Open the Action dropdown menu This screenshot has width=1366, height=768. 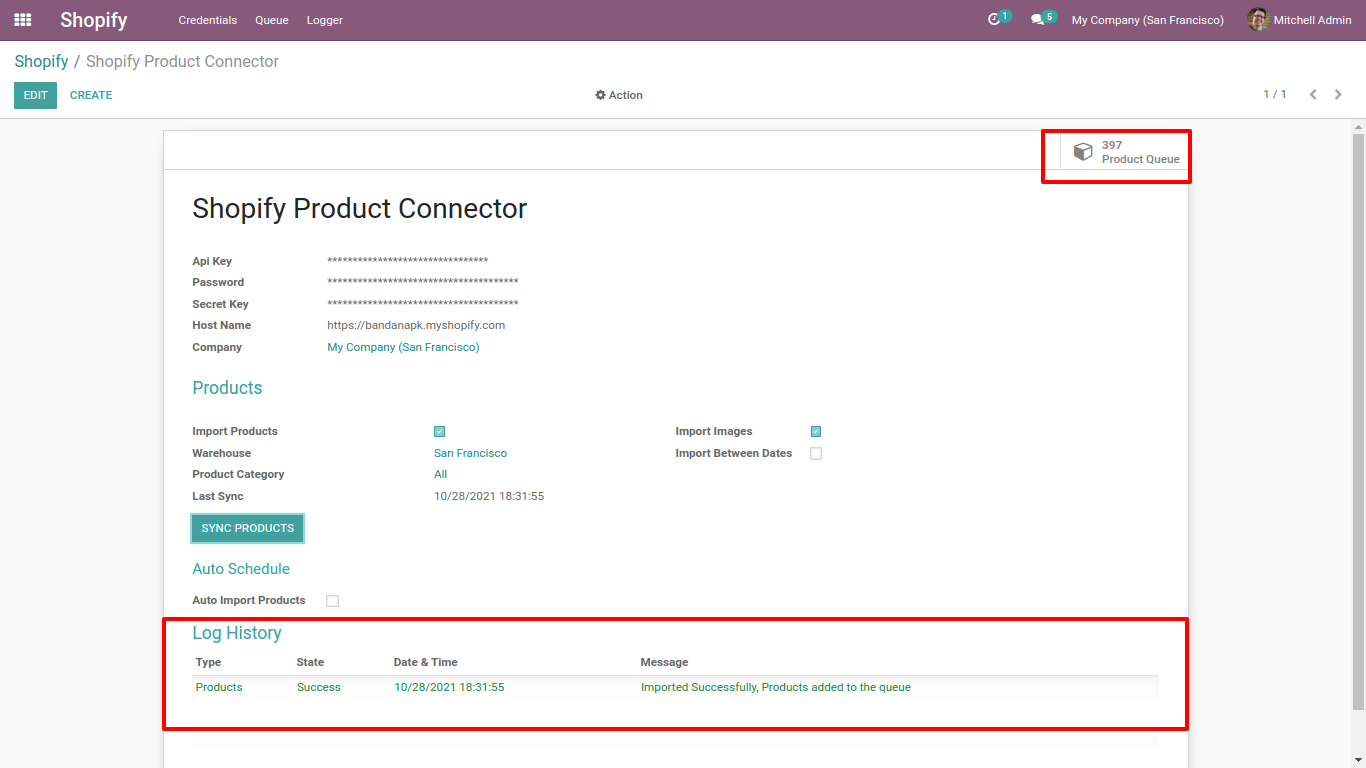(619, 95)
